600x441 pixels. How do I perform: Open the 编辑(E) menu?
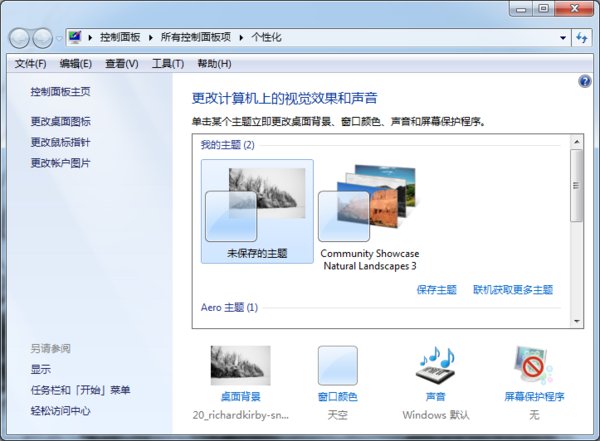(x=76, y=64)
